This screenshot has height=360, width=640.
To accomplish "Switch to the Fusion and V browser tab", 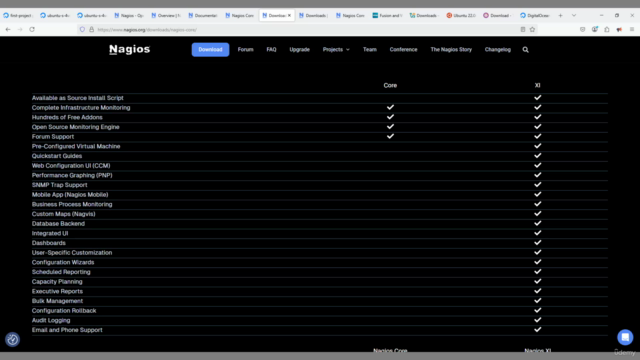I will 387,16.
